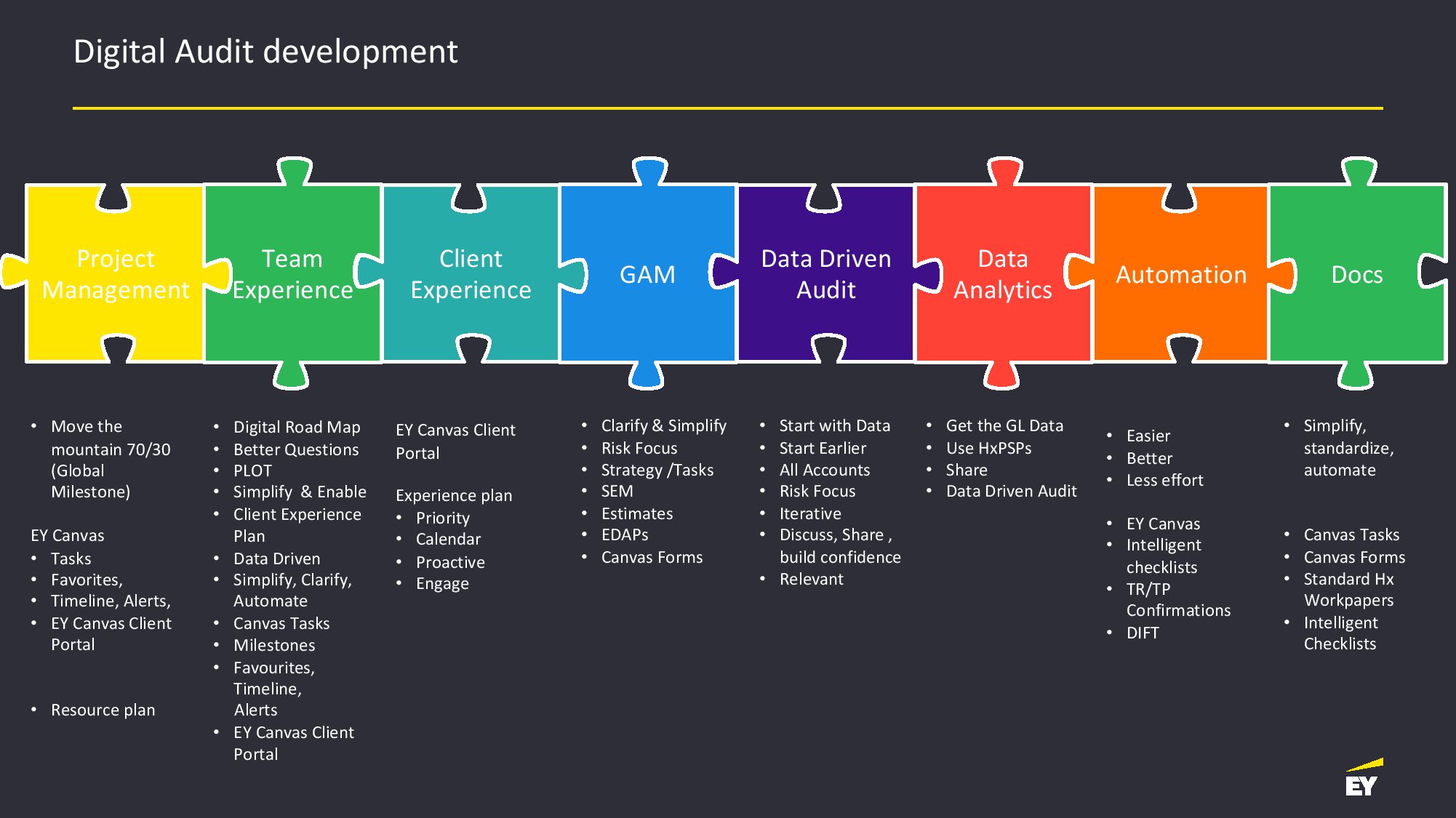Click the EY logo
1456x818 pixels.
click(x=1363, y=777)
